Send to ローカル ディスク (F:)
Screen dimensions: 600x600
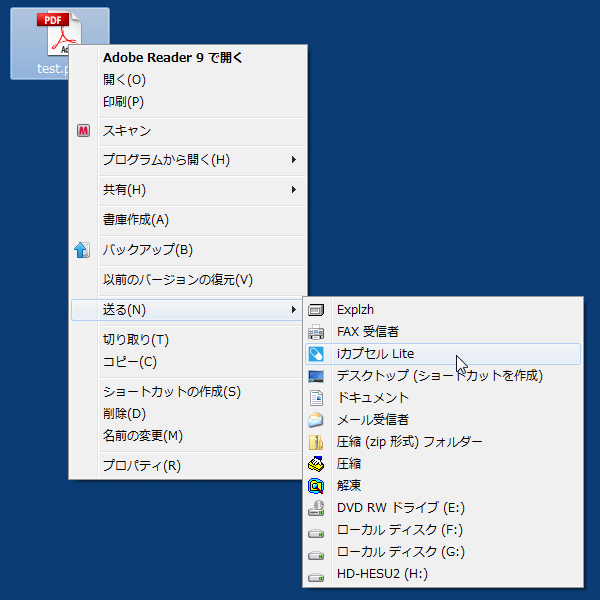pyautogui.click(x=443, y=530)
